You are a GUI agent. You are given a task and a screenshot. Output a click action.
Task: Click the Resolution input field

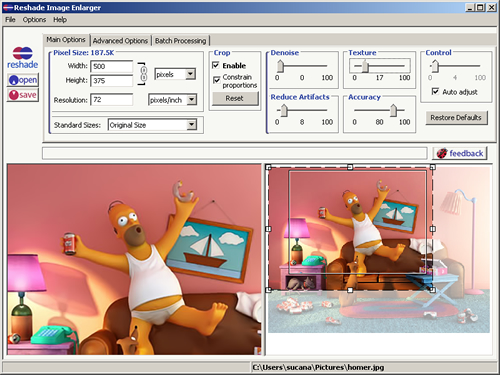click(x=112, y=100)
